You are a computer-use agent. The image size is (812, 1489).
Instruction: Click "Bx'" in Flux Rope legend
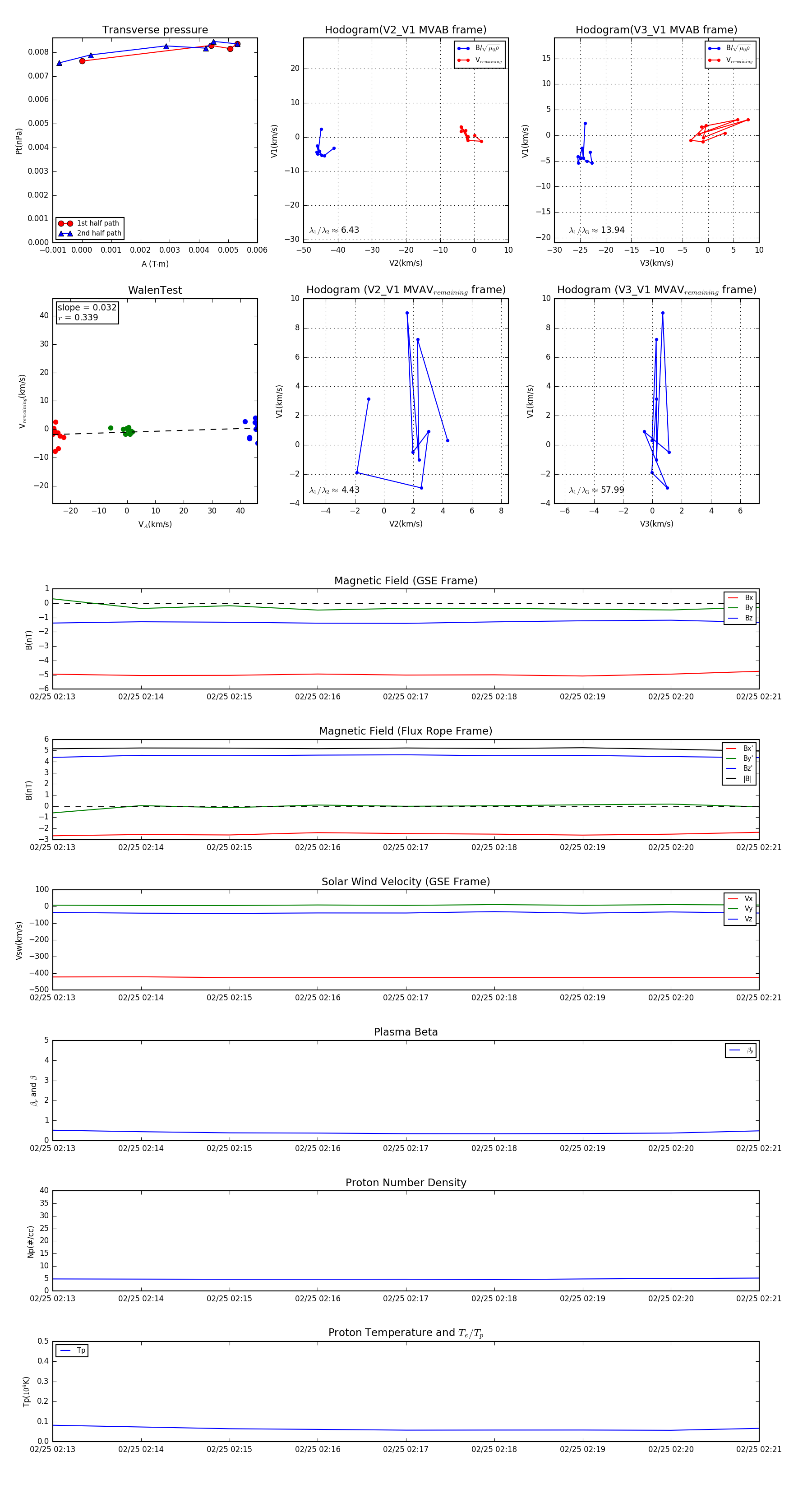(739, 749)
